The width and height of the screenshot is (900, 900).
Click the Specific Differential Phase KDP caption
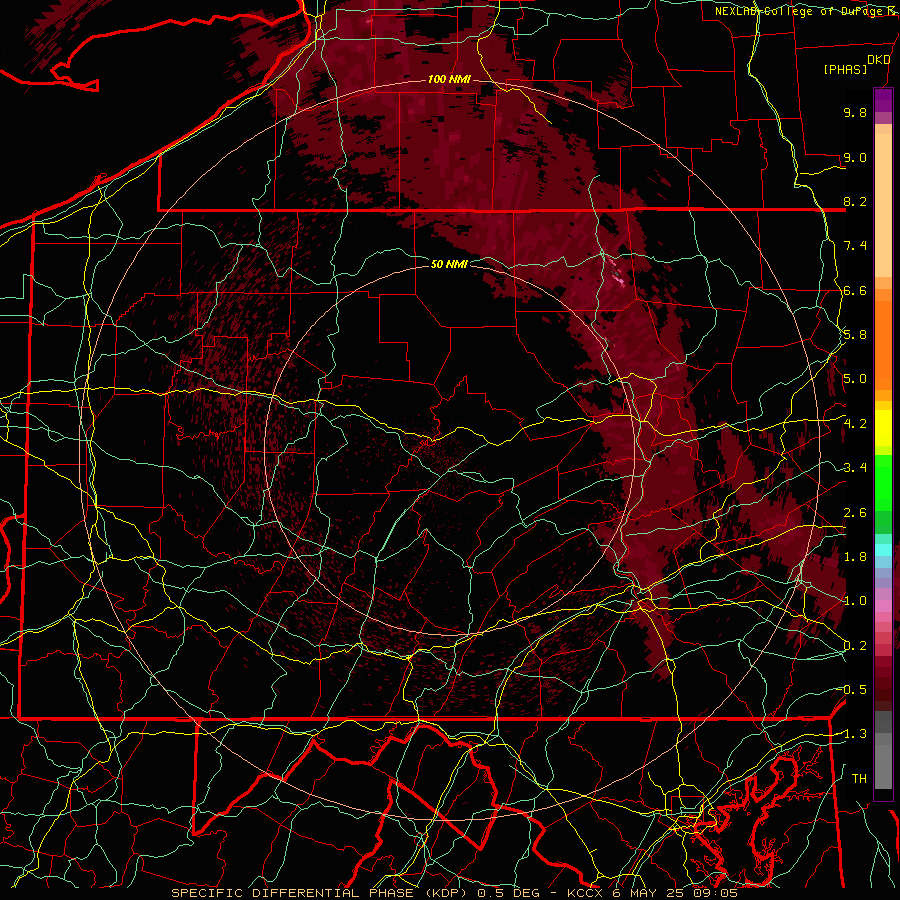tap(454, 893)
